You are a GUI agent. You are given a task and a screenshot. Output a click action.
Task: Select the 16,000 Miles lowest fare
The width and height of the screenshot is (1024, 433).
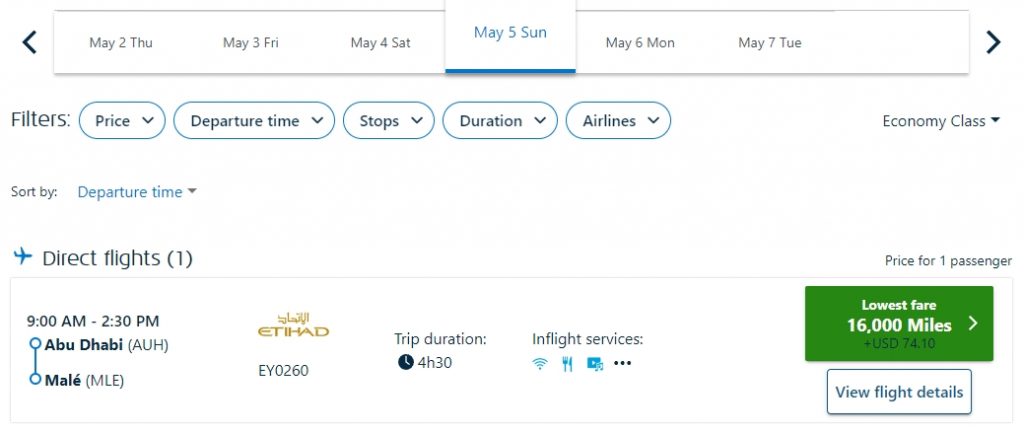pyautogui.click(x=899, y=323)
